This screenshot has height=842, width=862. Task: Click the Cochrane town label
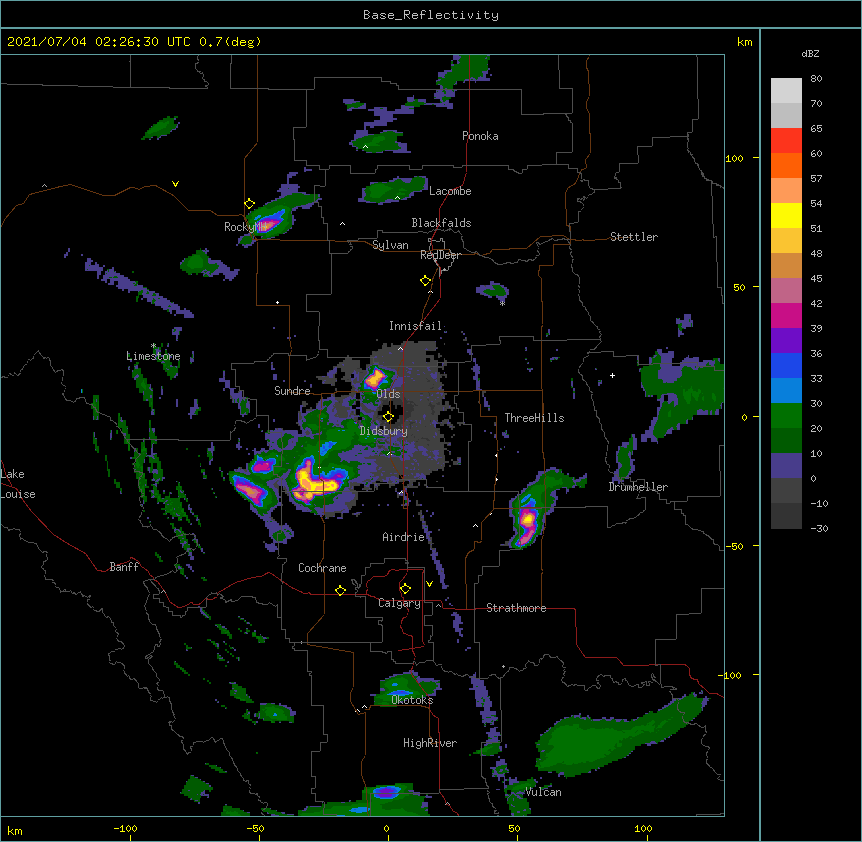coord(322,568)
